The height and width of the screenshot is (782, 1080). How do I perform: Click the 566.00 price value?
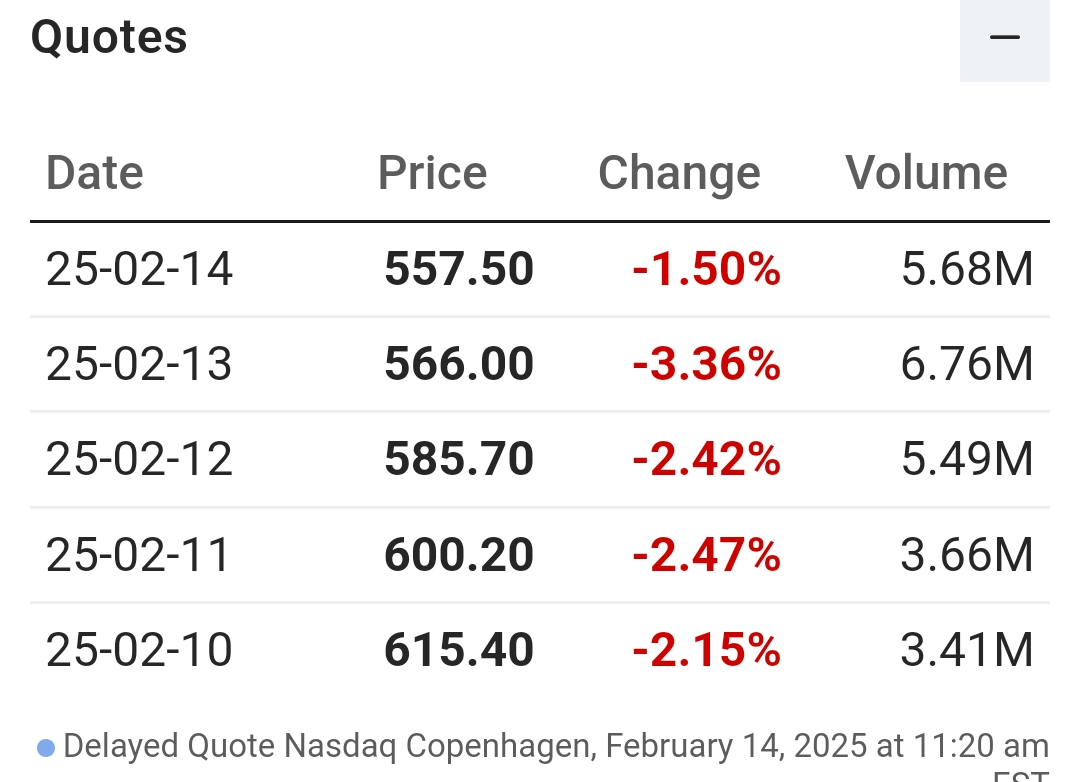(459, 365)
